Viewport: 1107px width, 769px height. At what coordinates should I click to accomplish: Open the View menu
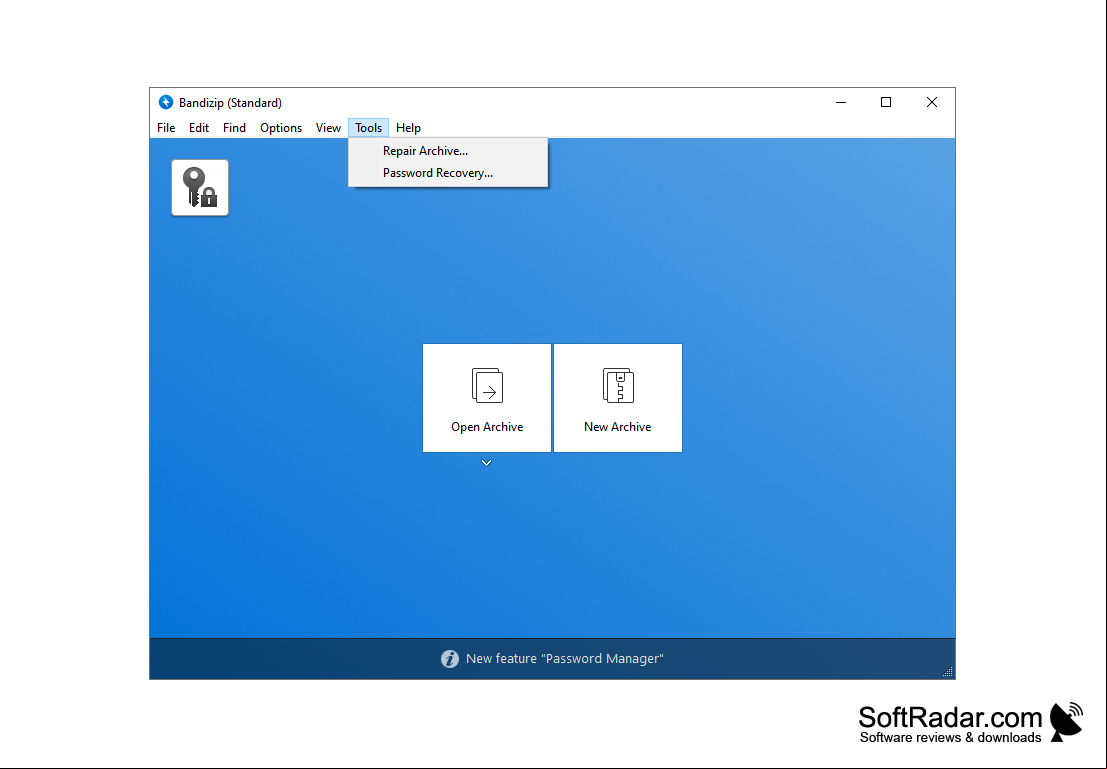coord(328,128)
